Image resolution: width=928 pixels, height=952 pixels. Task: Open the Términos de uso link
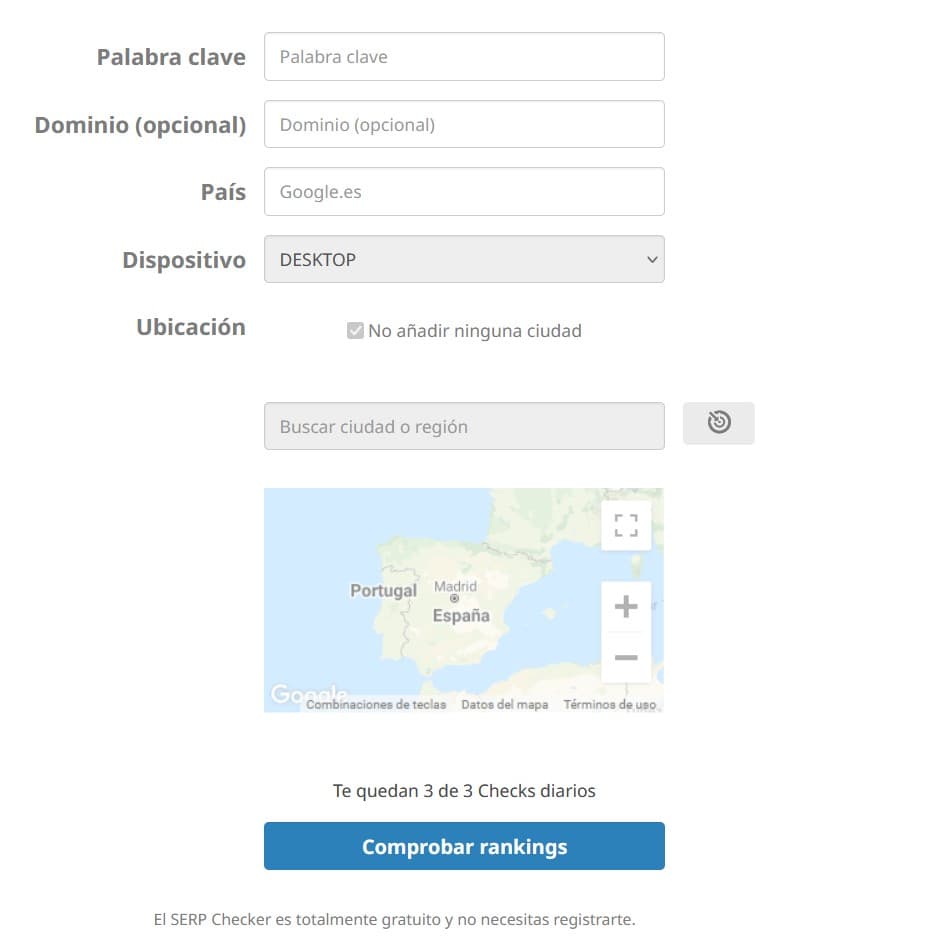point(610,704)
